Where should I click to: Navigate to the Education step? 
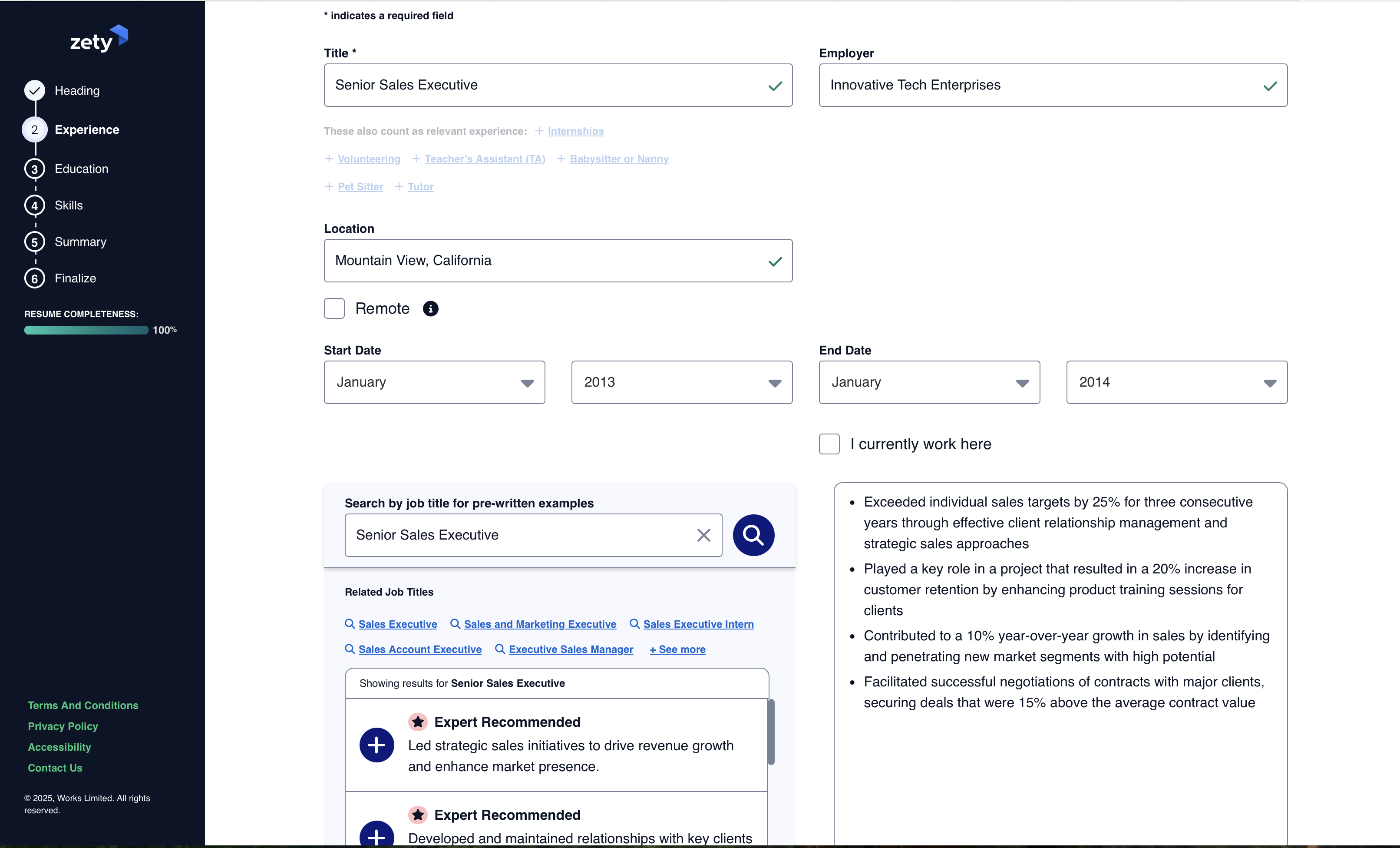click(81, 169)
